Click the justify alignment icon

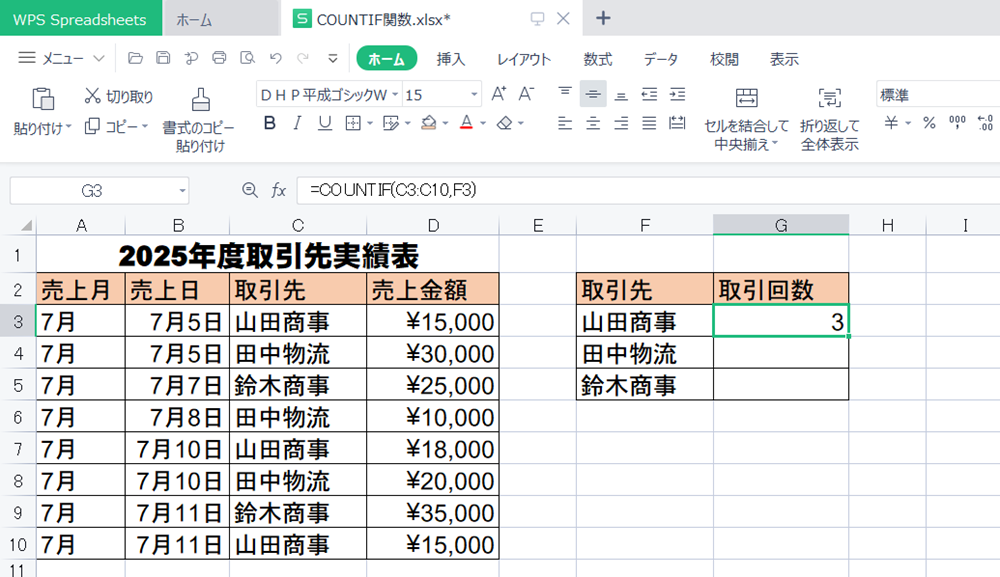pyautogui.click(x=649, y=123)
